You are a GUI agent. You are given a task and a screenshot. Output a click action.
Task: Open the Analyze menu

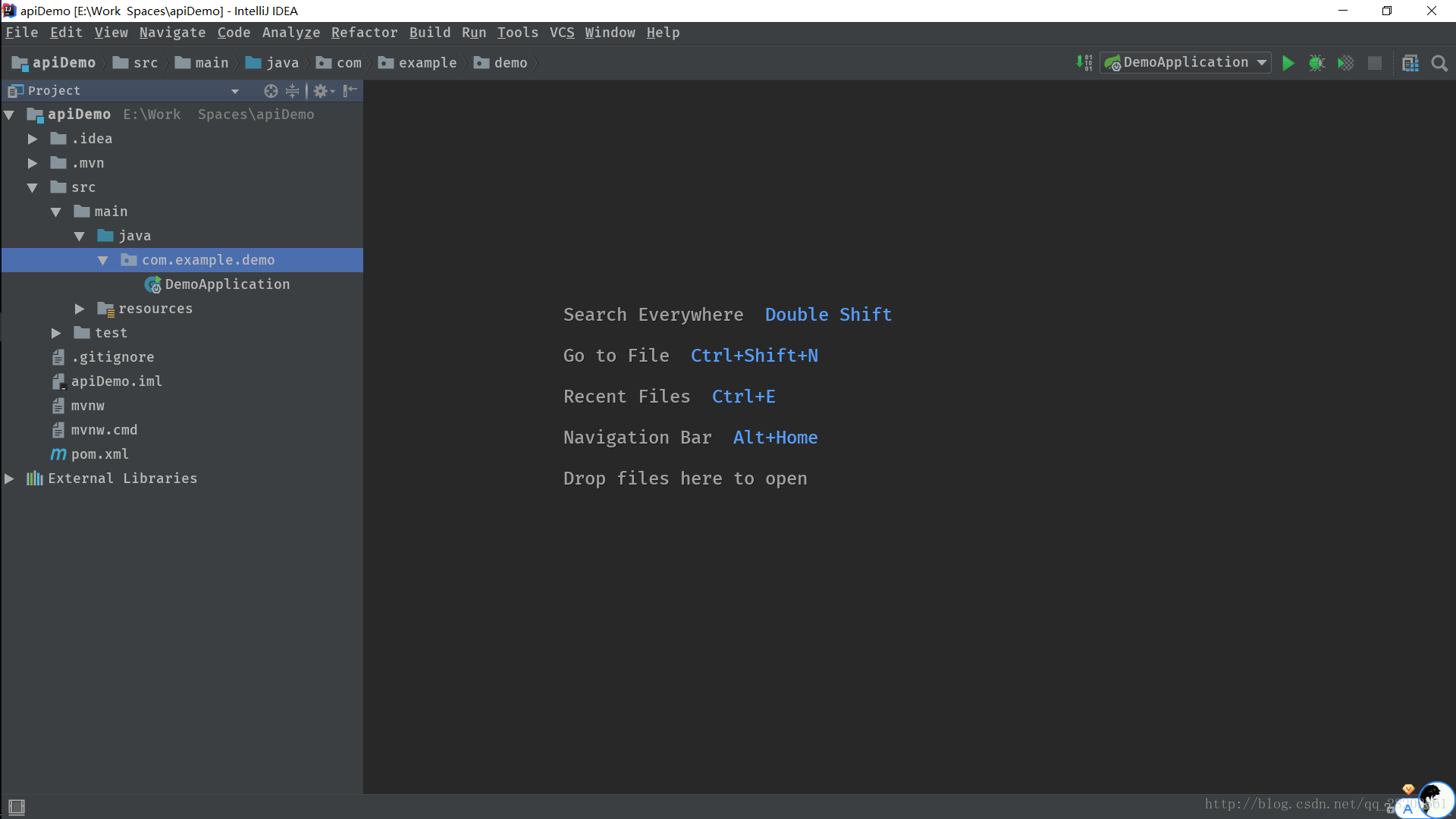coord(291,33)
